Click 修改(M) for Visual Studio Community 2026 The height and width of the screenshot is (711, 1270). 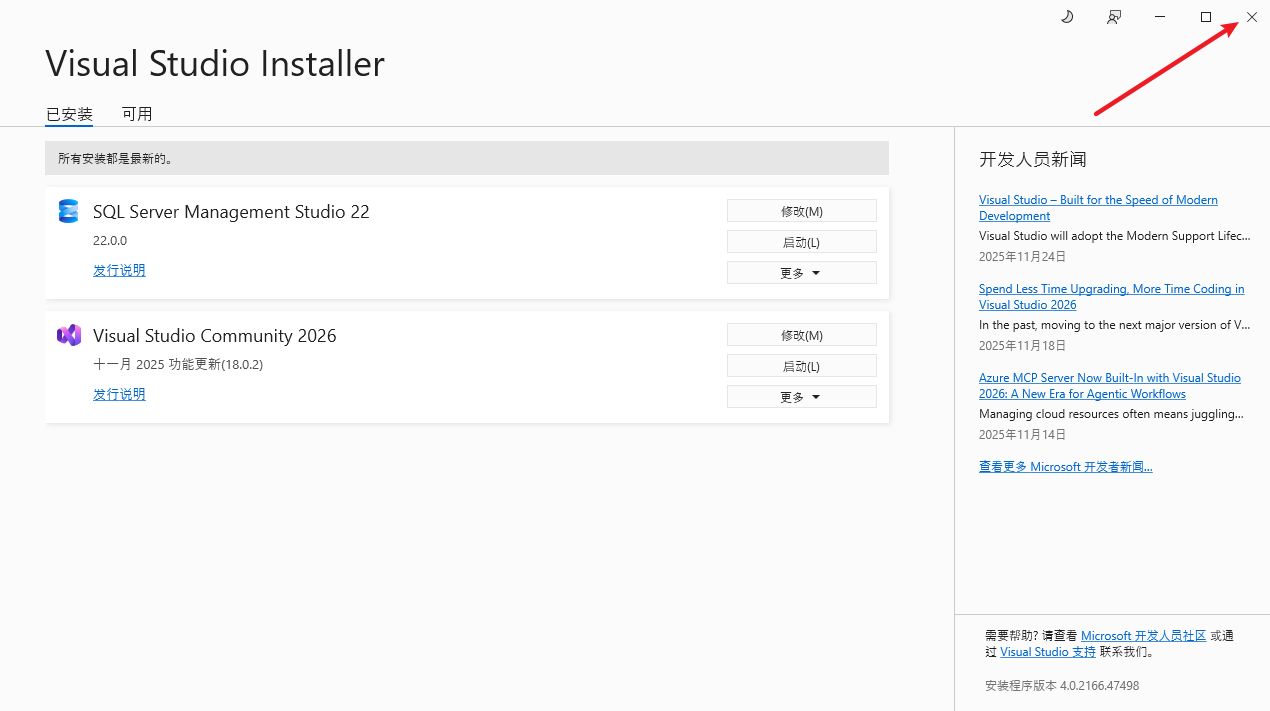tap(801, 335)
